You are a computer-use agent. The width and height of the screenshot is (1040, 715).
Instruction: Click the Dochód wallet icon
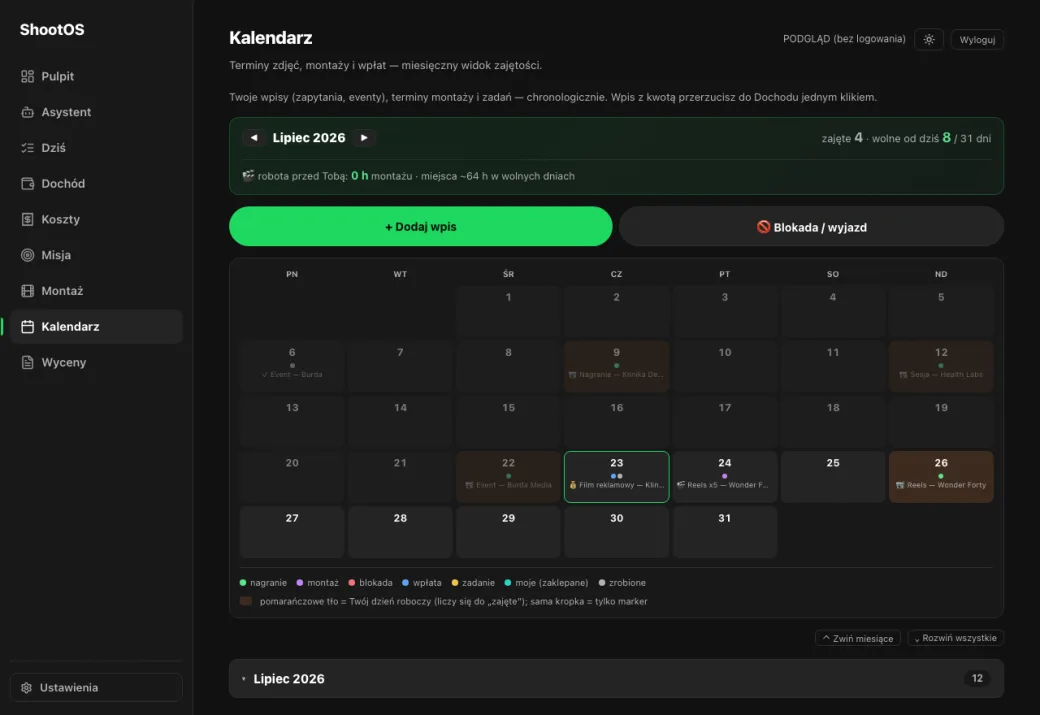tap(27, 184)
